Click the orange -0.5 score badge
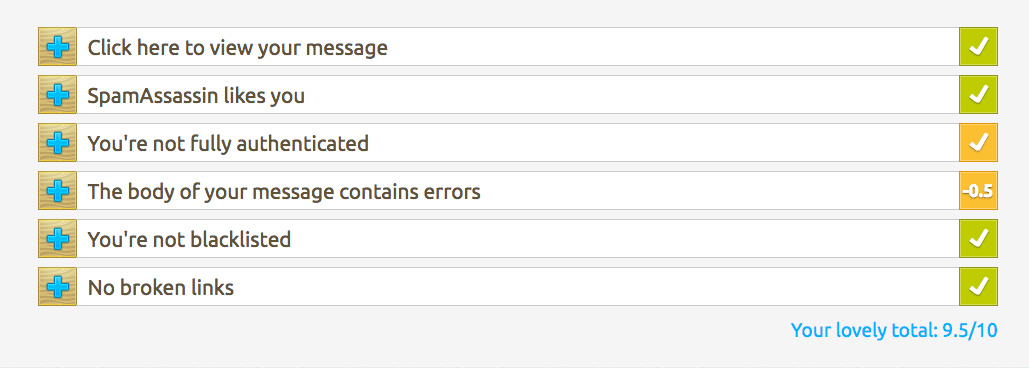The width and height of the screenshot is (1029, 368). pos(978,191)
